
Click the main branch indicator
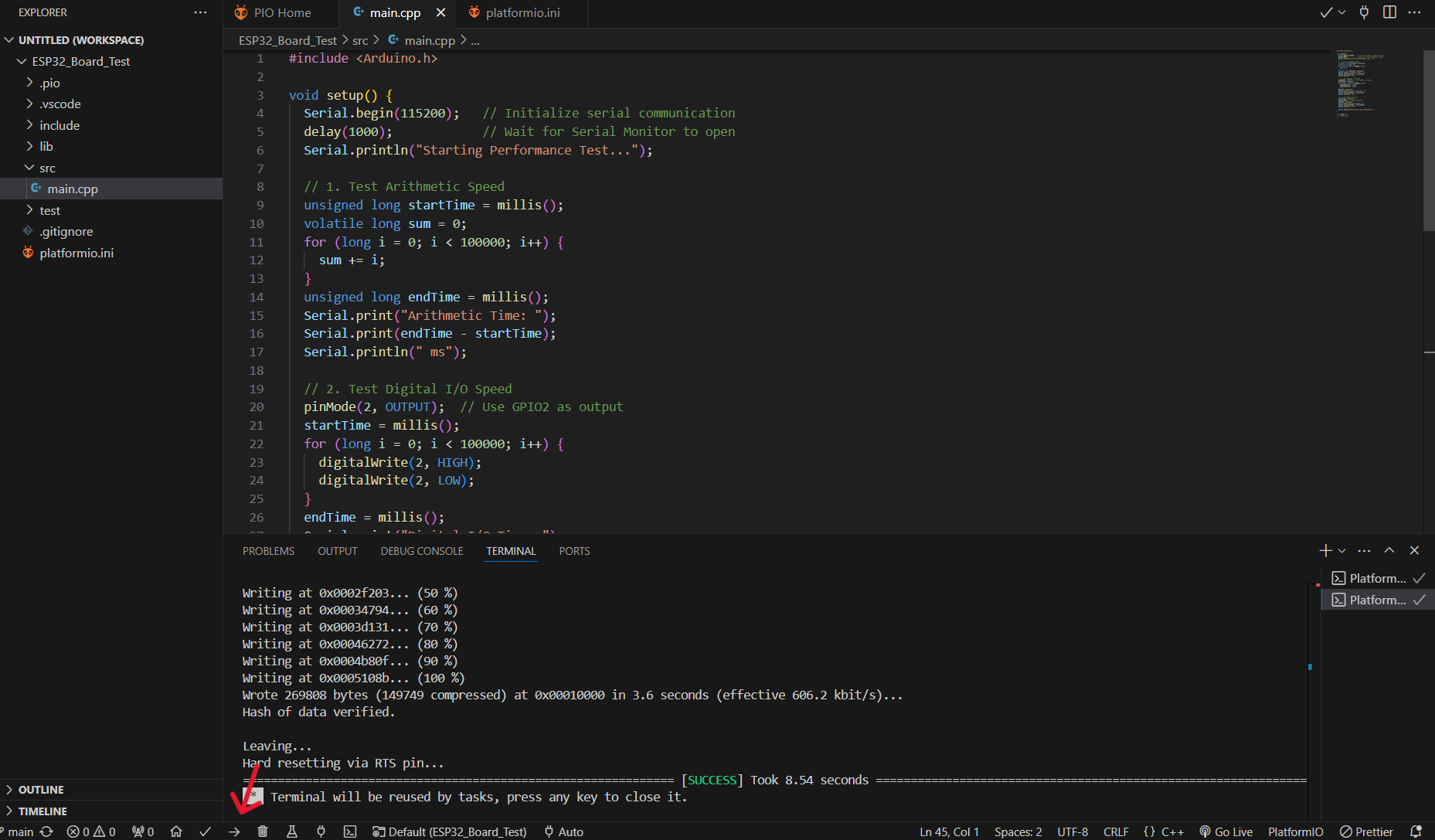17,831
